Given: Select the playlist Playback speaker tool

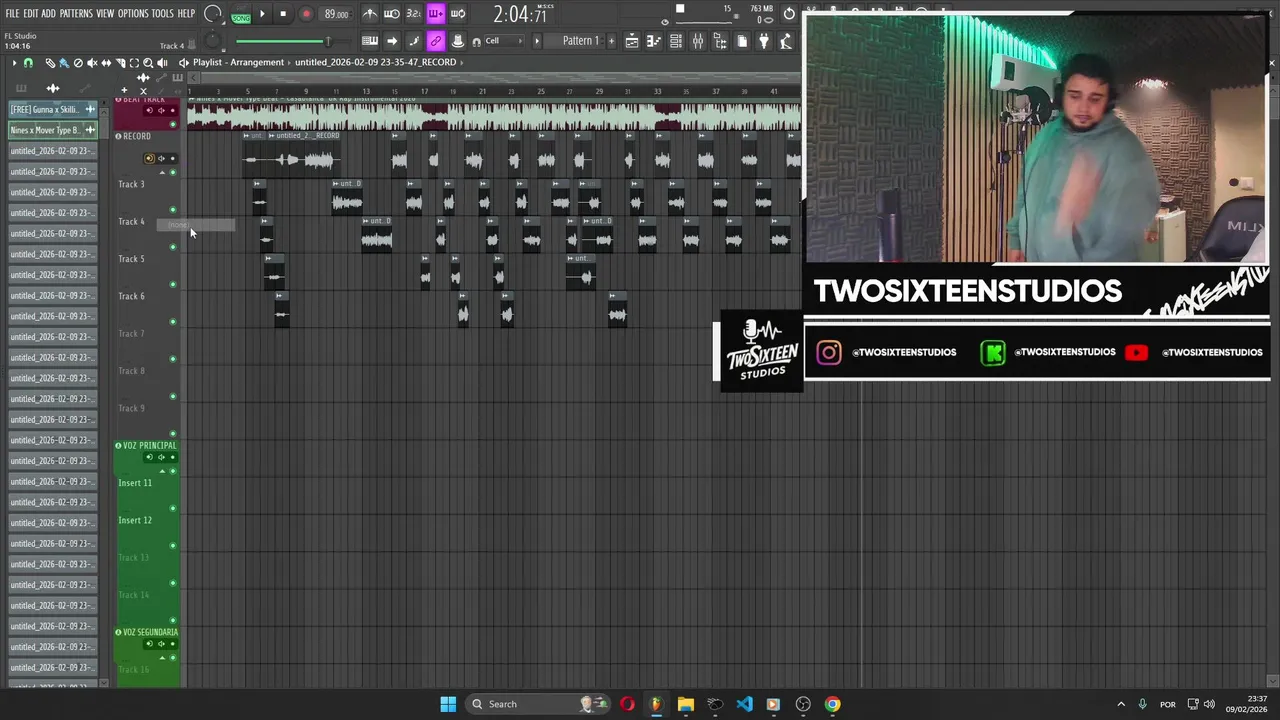Looking at the screenshot, I should coord(162,63).
